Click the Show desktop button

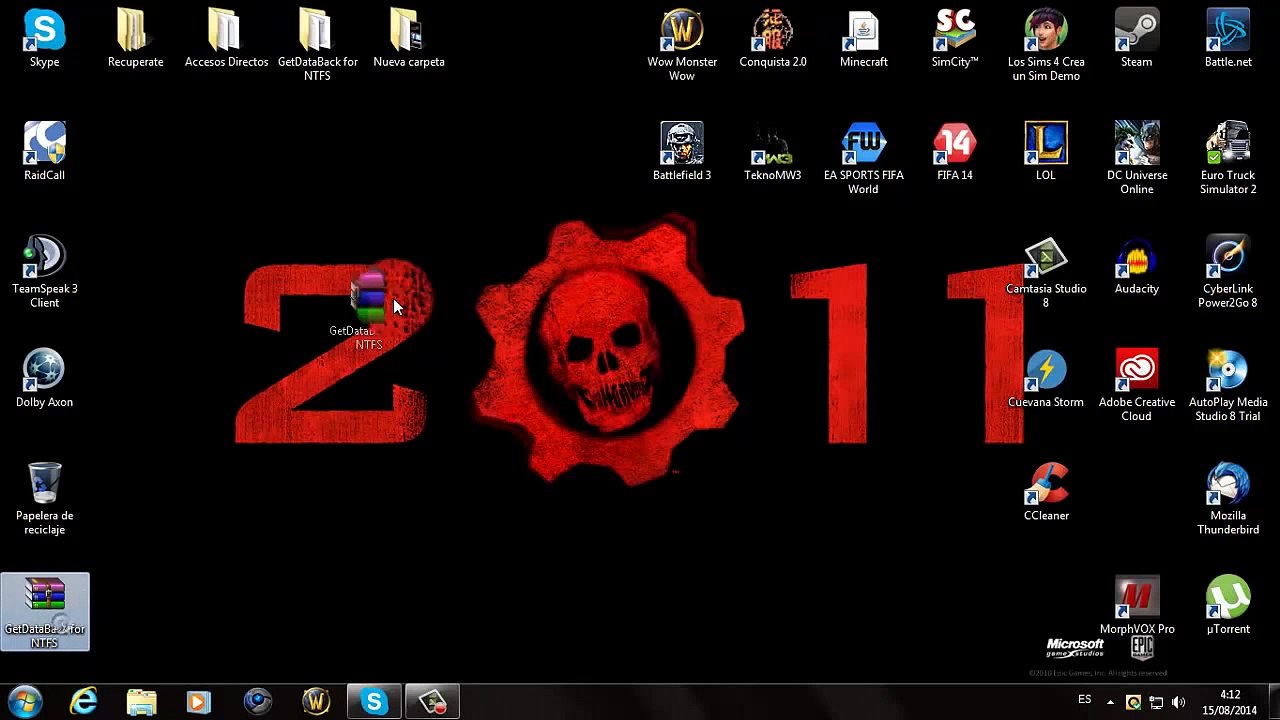tap(1272, 702)
